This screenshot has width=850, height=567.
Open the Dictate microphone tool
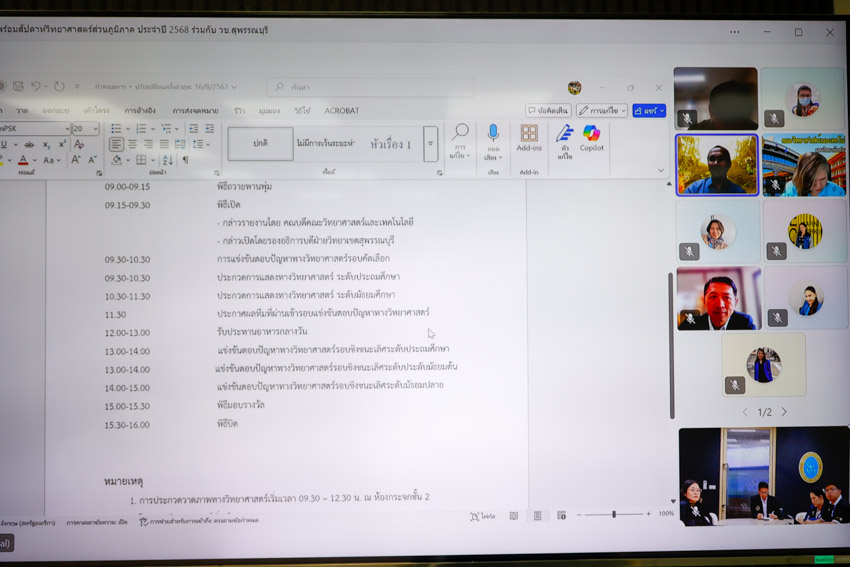tap(493, 133)
